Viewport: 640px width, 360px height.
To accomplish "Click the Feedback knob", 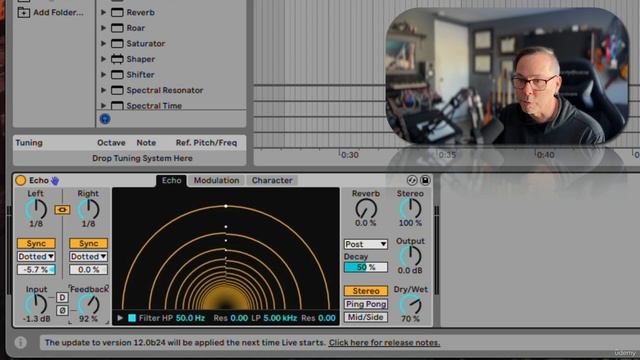I will tap(89, 304).
